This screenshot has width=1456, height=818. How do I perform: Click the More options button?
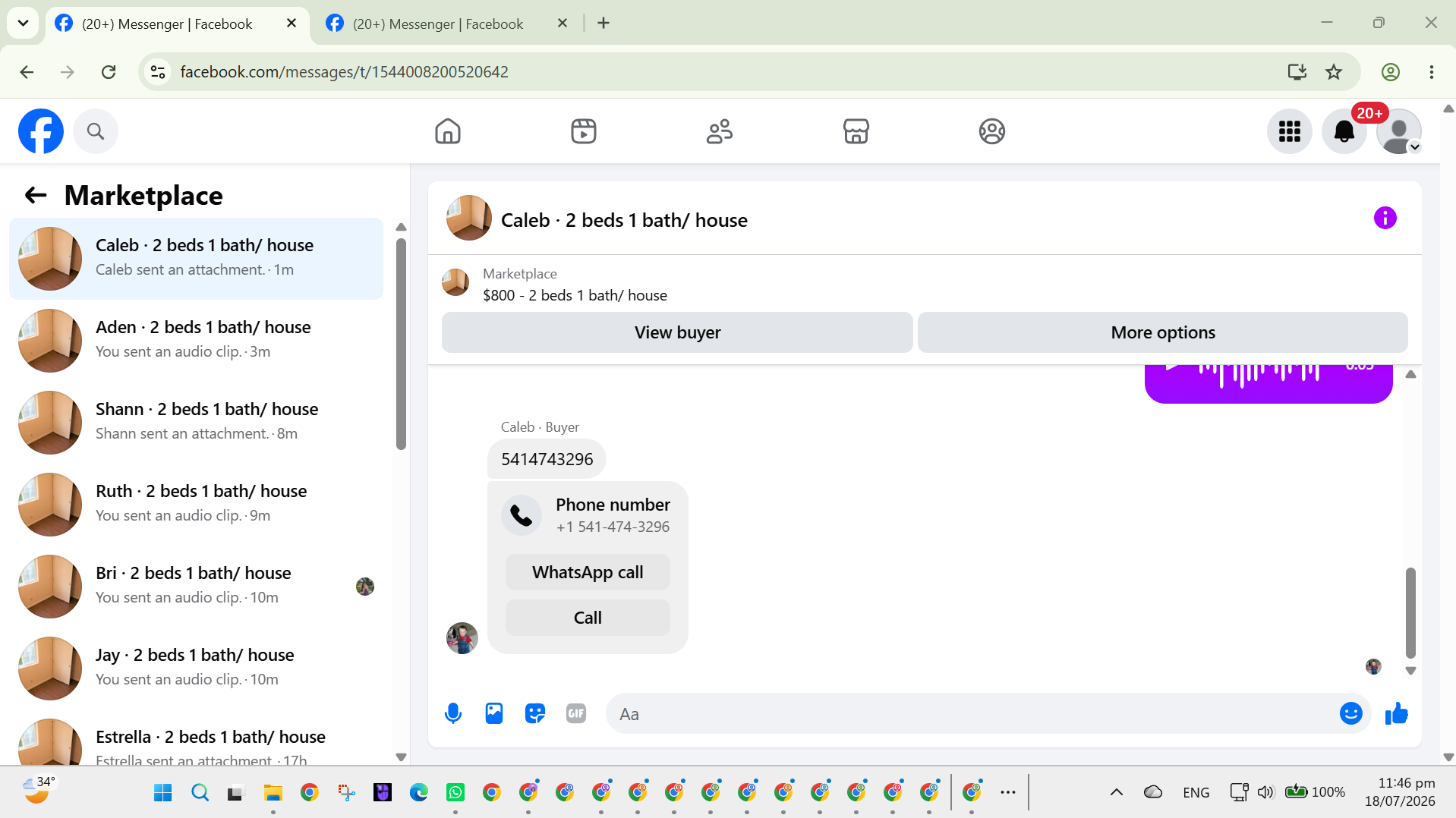tap(1162, 332)
